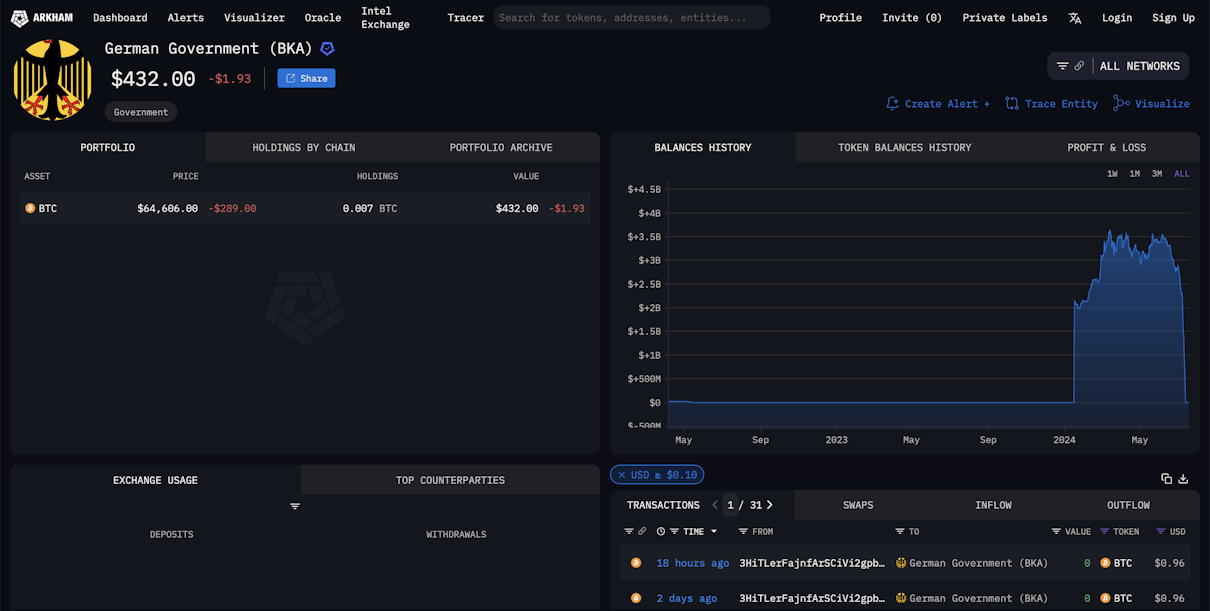This screenshot has width=1210, height=611.
Task: Click the BTC token icon in 18 hours ago row
Action: (1105, 563)
